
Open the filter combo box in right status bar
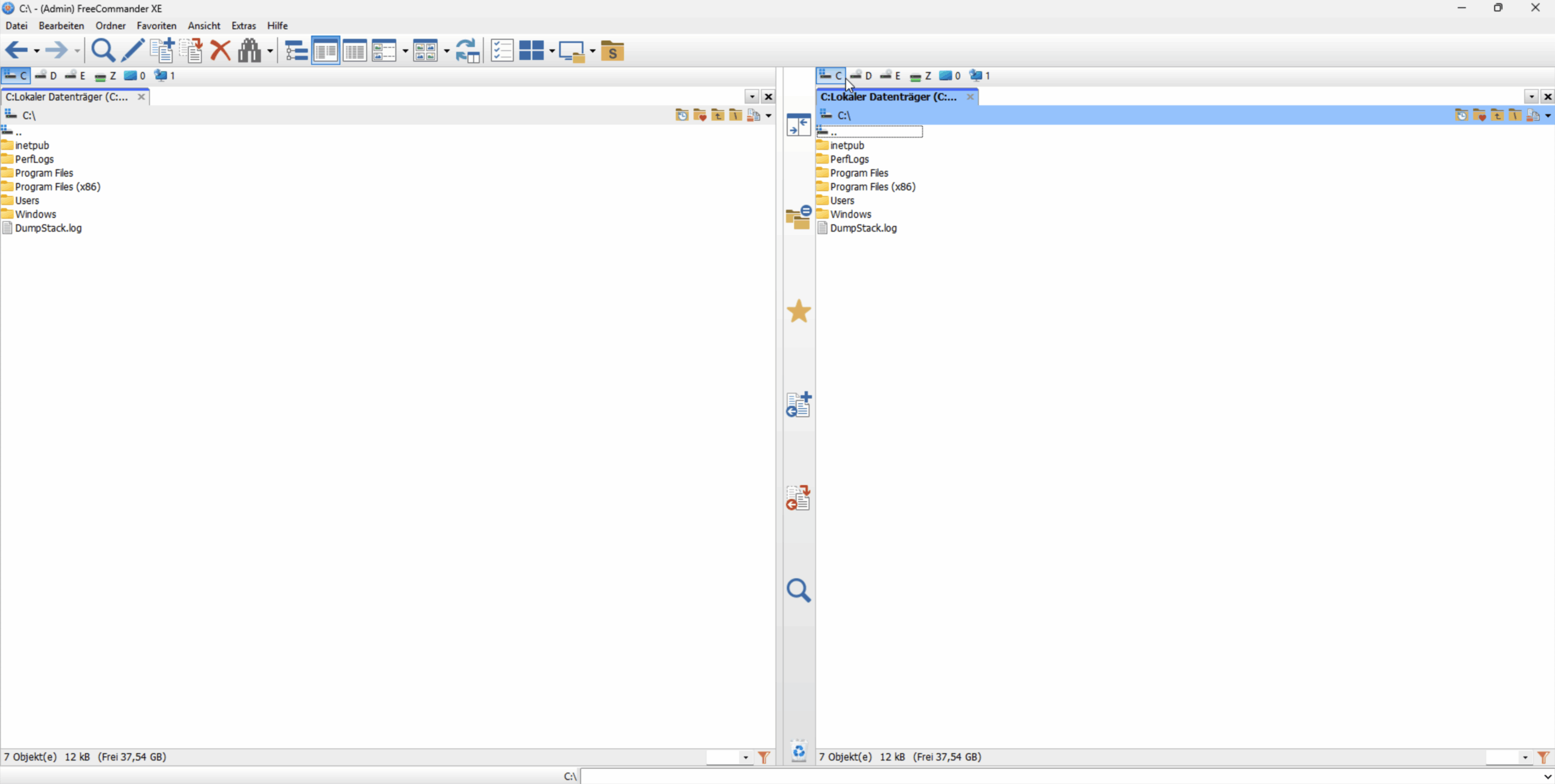click(1524, 757)
